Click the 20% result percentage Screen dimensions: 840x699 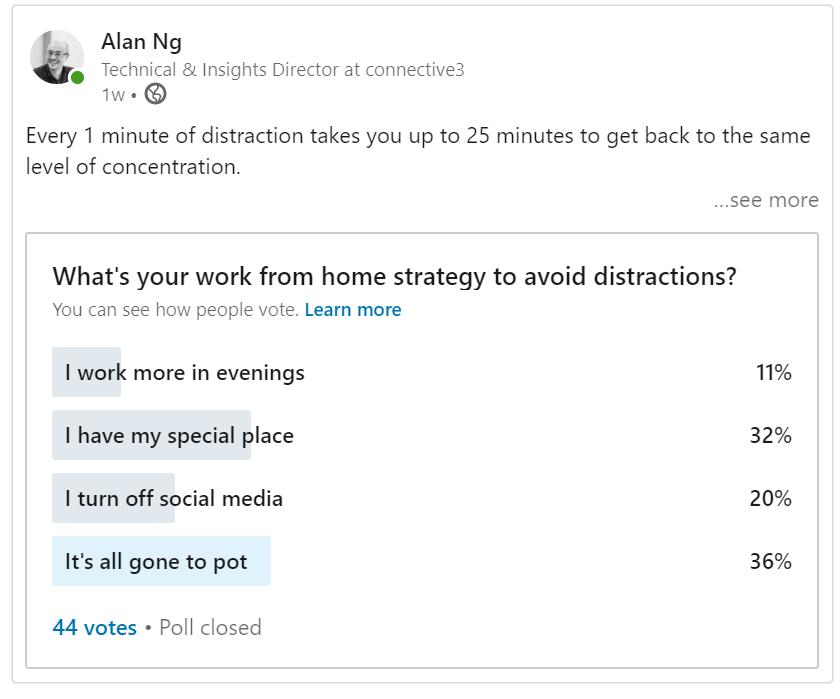point(770,498)
